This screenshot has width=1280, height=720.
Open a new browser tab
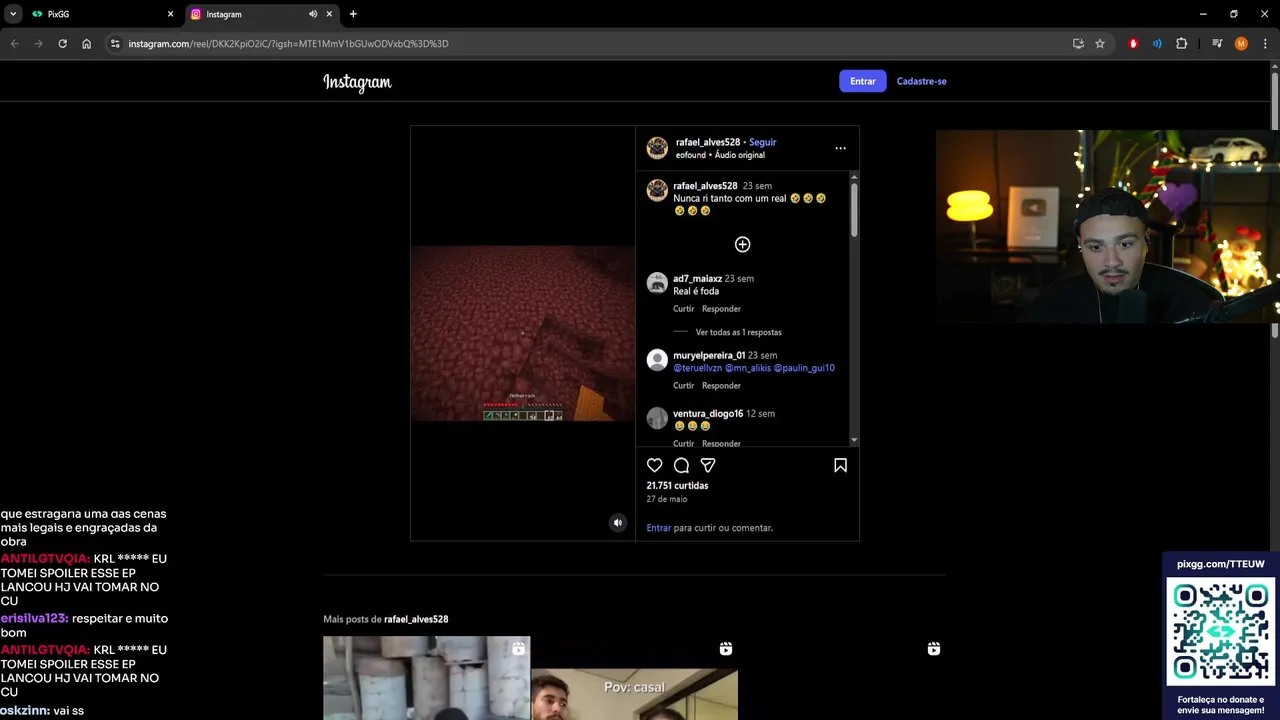(x=353, y=14)
